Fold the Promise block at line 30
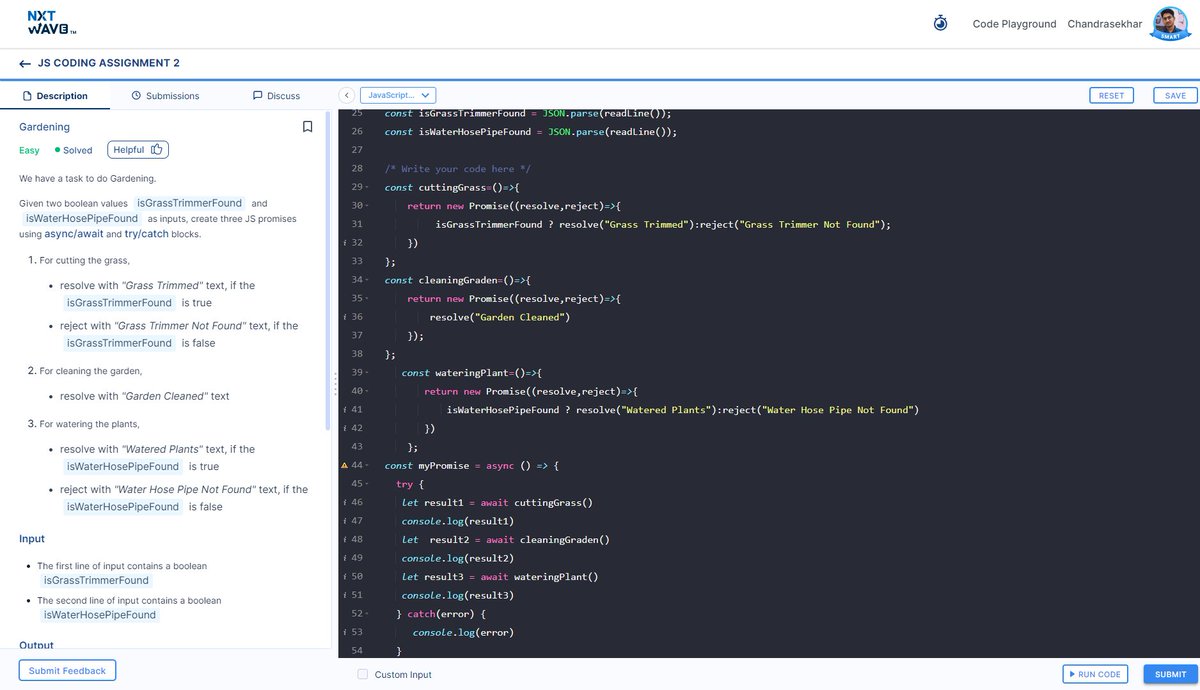The image size is (1200, 690). pos(369,206)
